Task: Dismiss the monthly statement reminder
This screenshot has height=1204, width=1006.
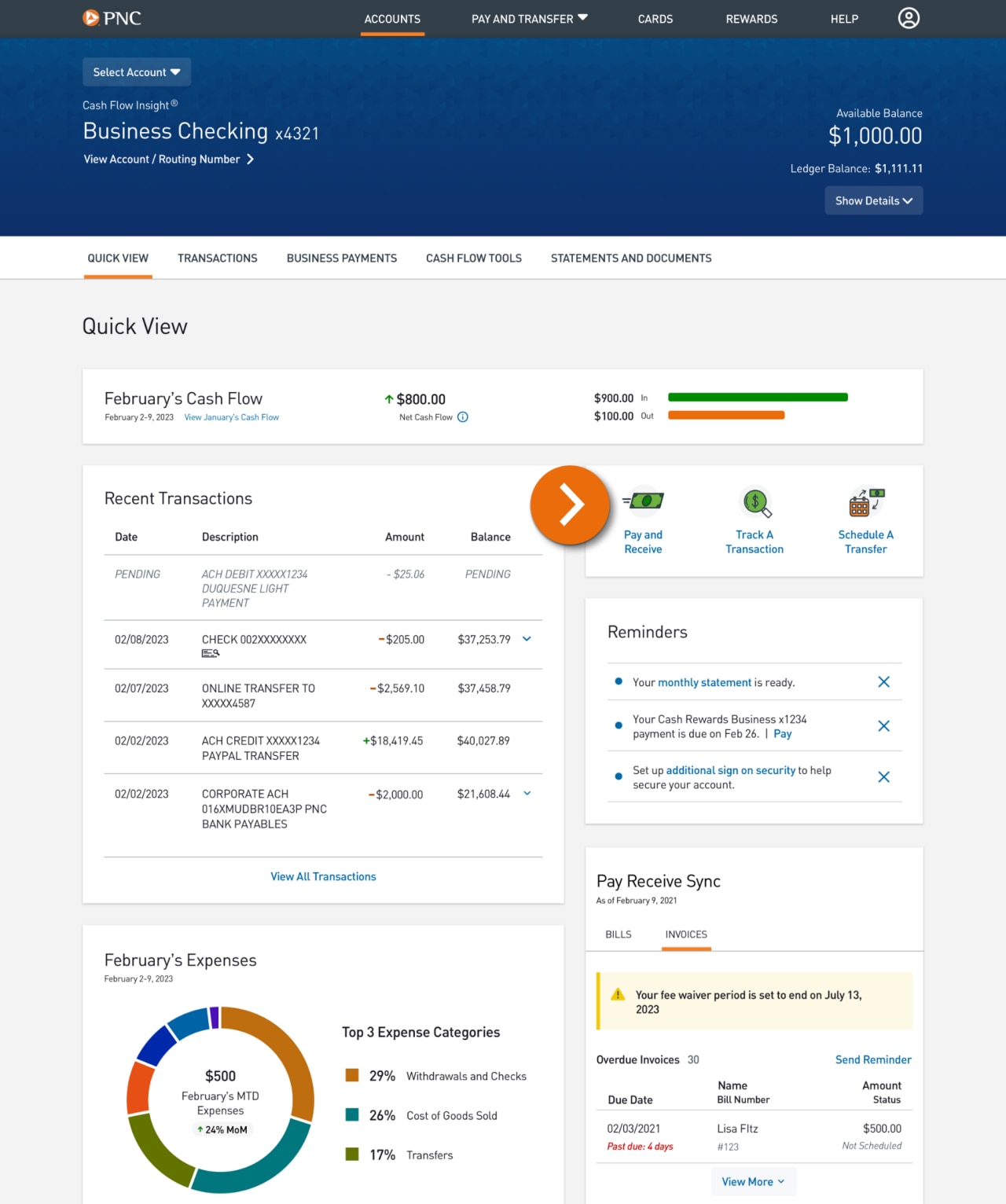Action: click(883, 681)
